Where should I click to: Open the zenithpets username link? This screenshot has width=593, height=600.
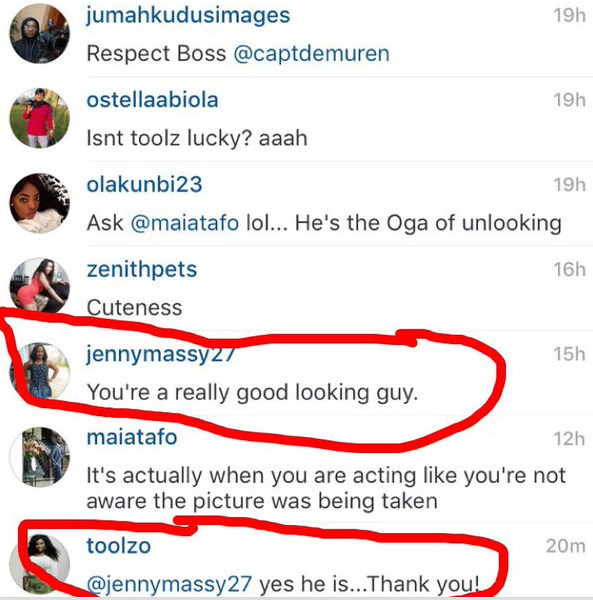pos(142,270)
